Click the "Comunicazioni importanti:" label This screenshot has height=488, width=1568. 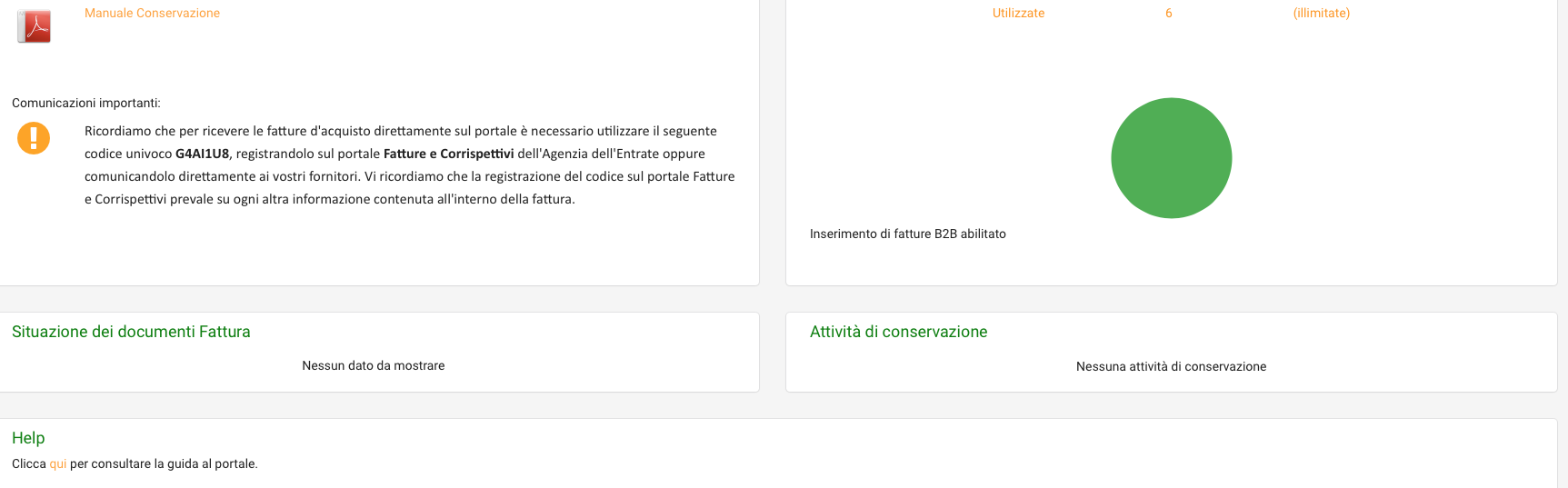pos(86,104)
